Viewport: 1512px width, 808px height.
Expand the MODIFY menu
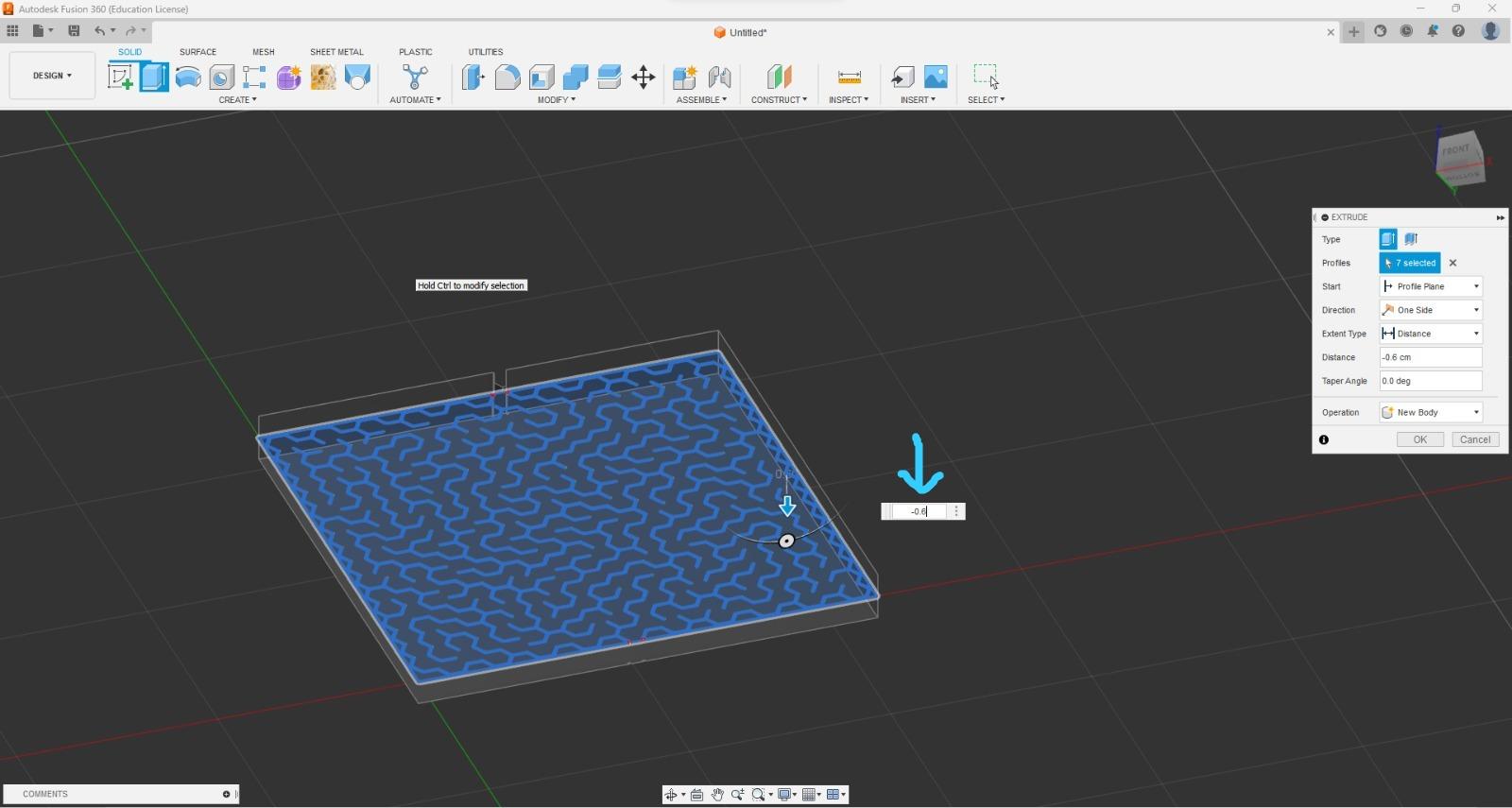556,99
